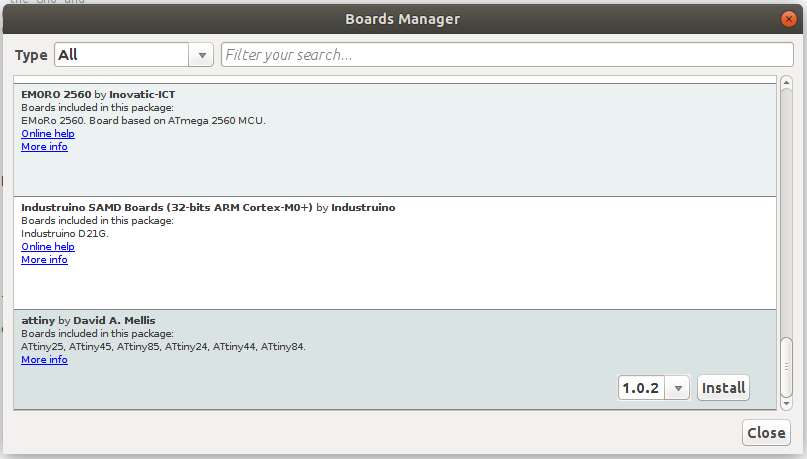Open More info link for EMORO 2560

(x=44, y=147)
